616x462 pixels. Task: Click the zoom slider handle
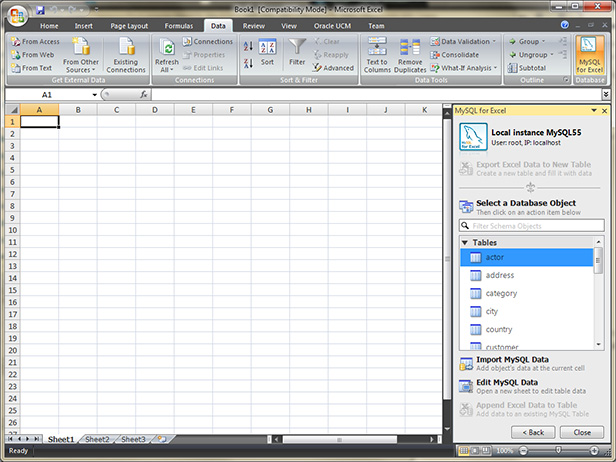[x=558, y=450]
